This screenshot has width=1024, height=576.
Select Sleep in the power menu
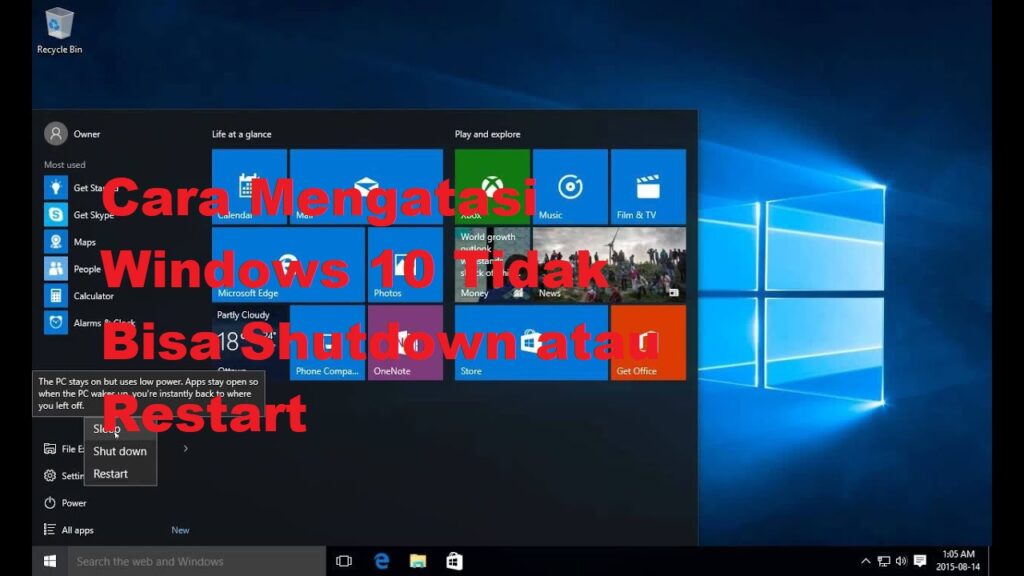click(x=120, y=428)
